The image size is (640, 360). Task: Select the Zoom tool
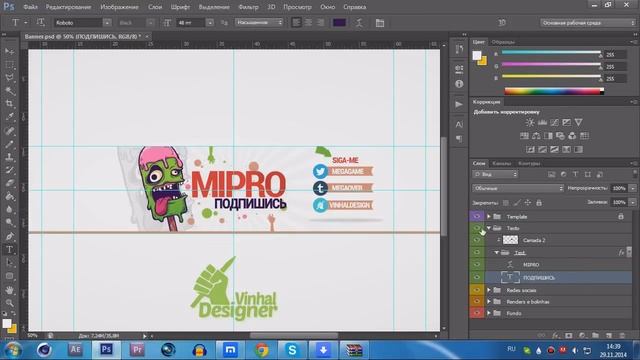9,303
